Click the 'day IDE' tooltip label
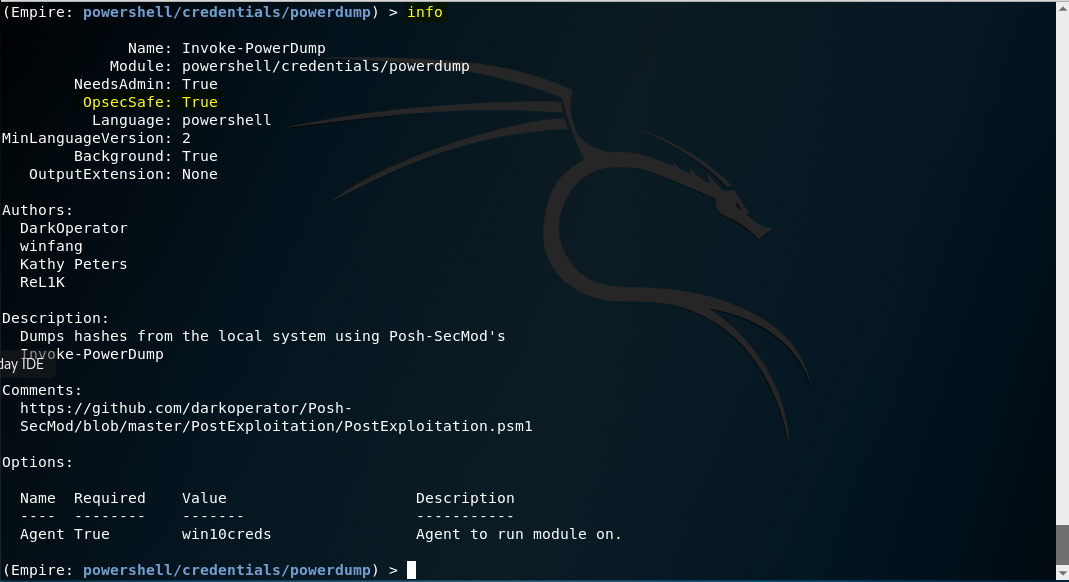This screenshot has width=1069, height=582. [x=22, y=364]
